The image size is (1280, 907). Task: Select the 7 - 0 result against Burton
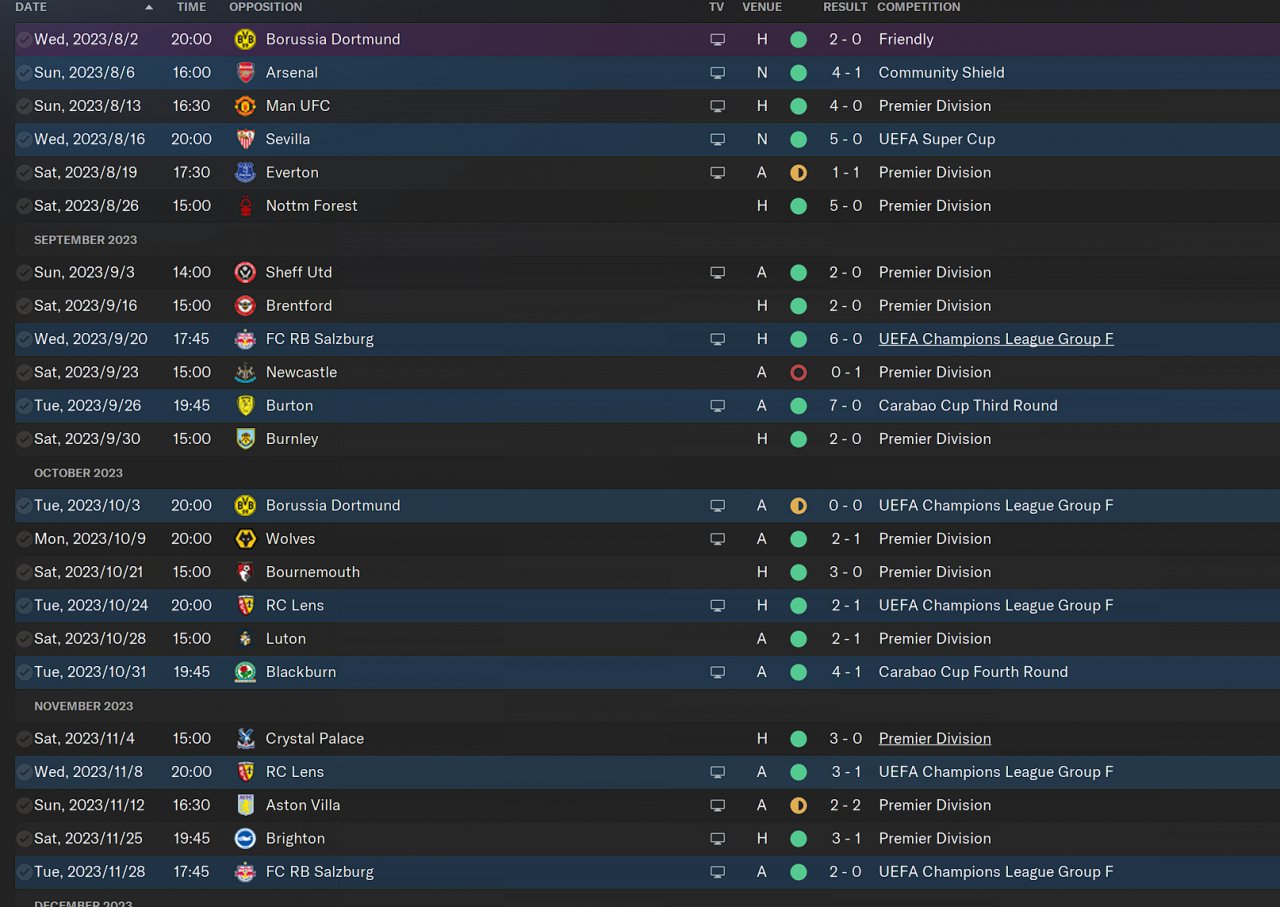[x=845, y=405]
